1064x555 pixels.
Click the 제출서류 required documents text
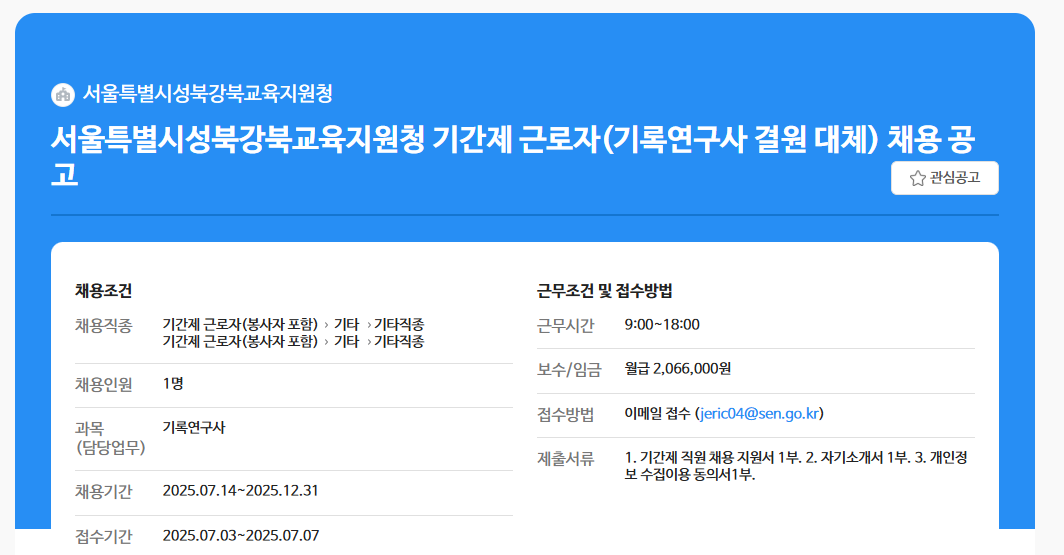point(796,466)
